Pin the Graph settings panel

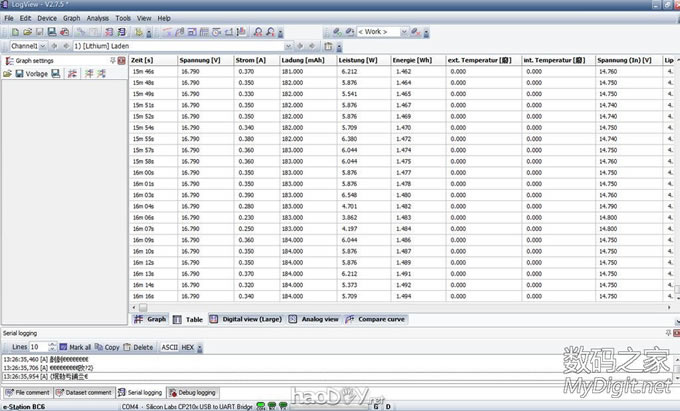click(x=112, y=60)
